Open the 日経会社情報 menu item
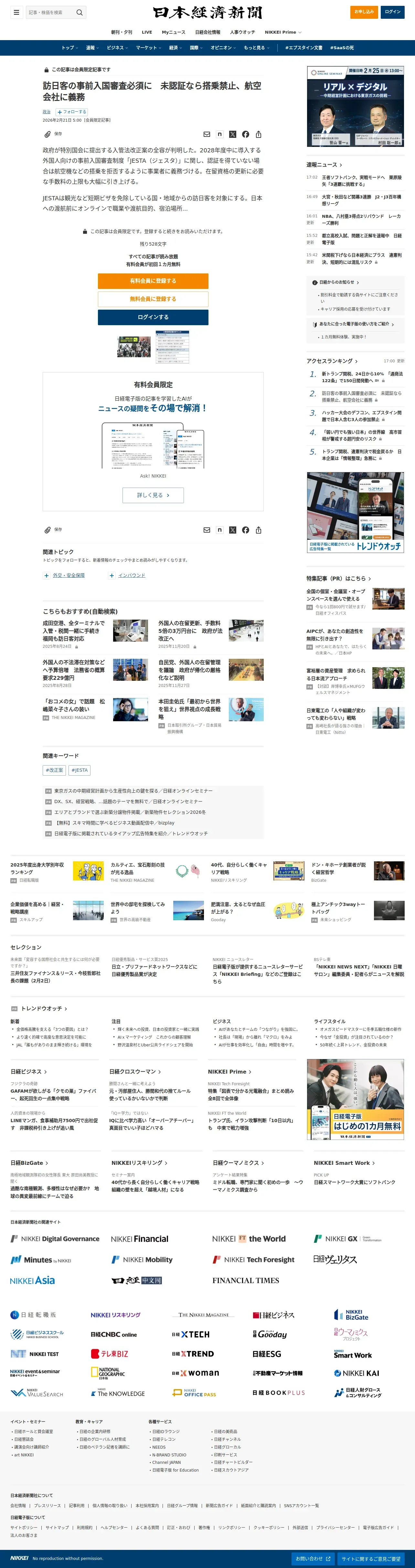Image resolution: width=415 pixels, height=1568 pixels. click(x=208, y=32)
